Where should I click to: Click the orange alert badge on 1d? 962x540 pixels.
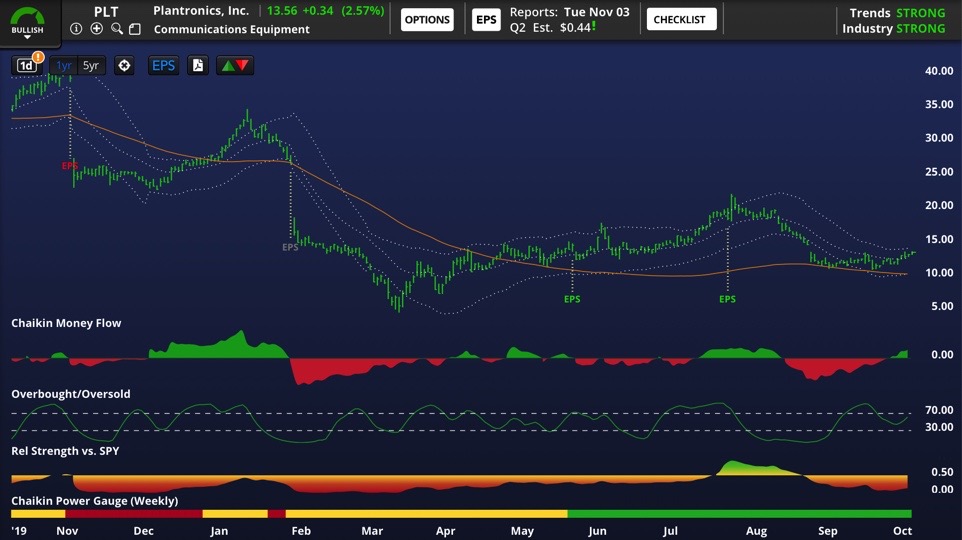coord(38,57)
